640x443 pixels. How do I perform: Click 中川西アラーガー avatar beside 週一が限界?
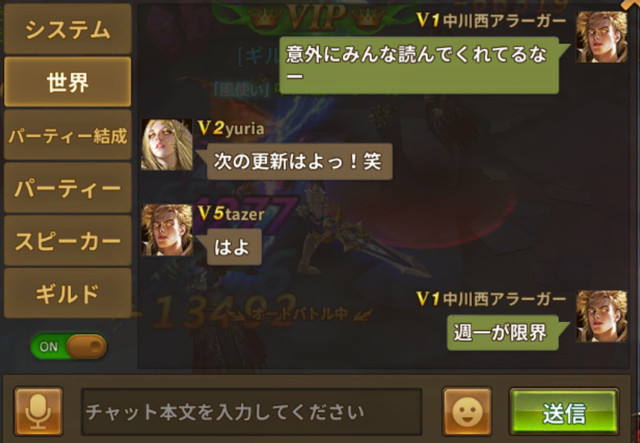coord(602,316)
